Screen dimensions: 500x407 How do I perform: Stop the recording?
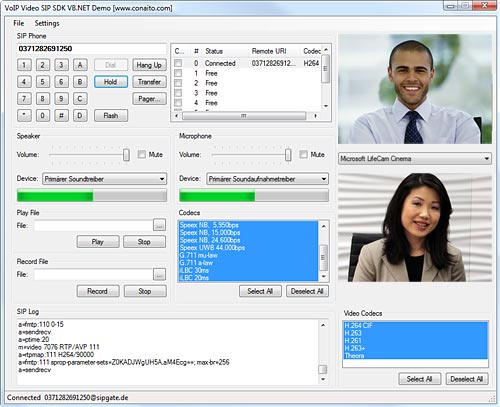(145, 291)
